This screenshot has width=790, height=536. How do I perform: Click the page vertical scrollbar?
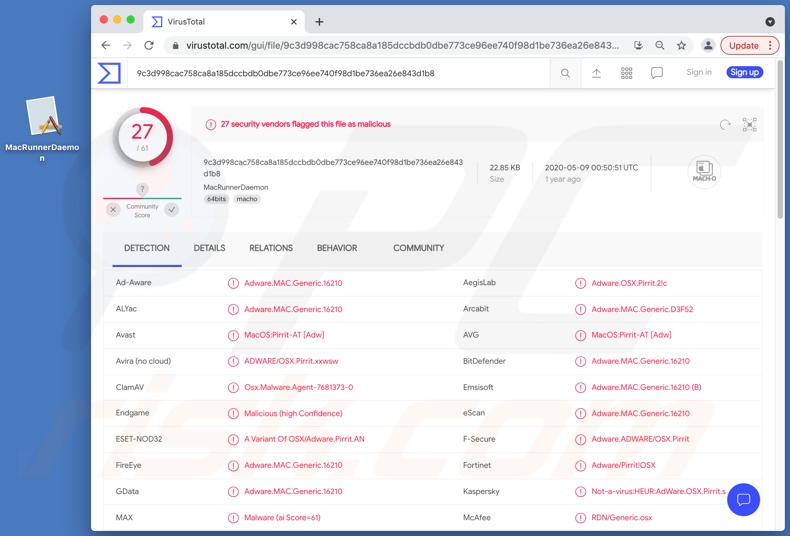780,139
